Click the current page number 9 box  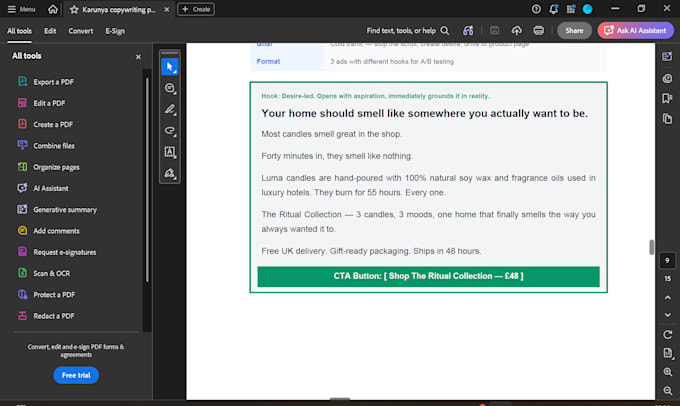tap(667, 260)
